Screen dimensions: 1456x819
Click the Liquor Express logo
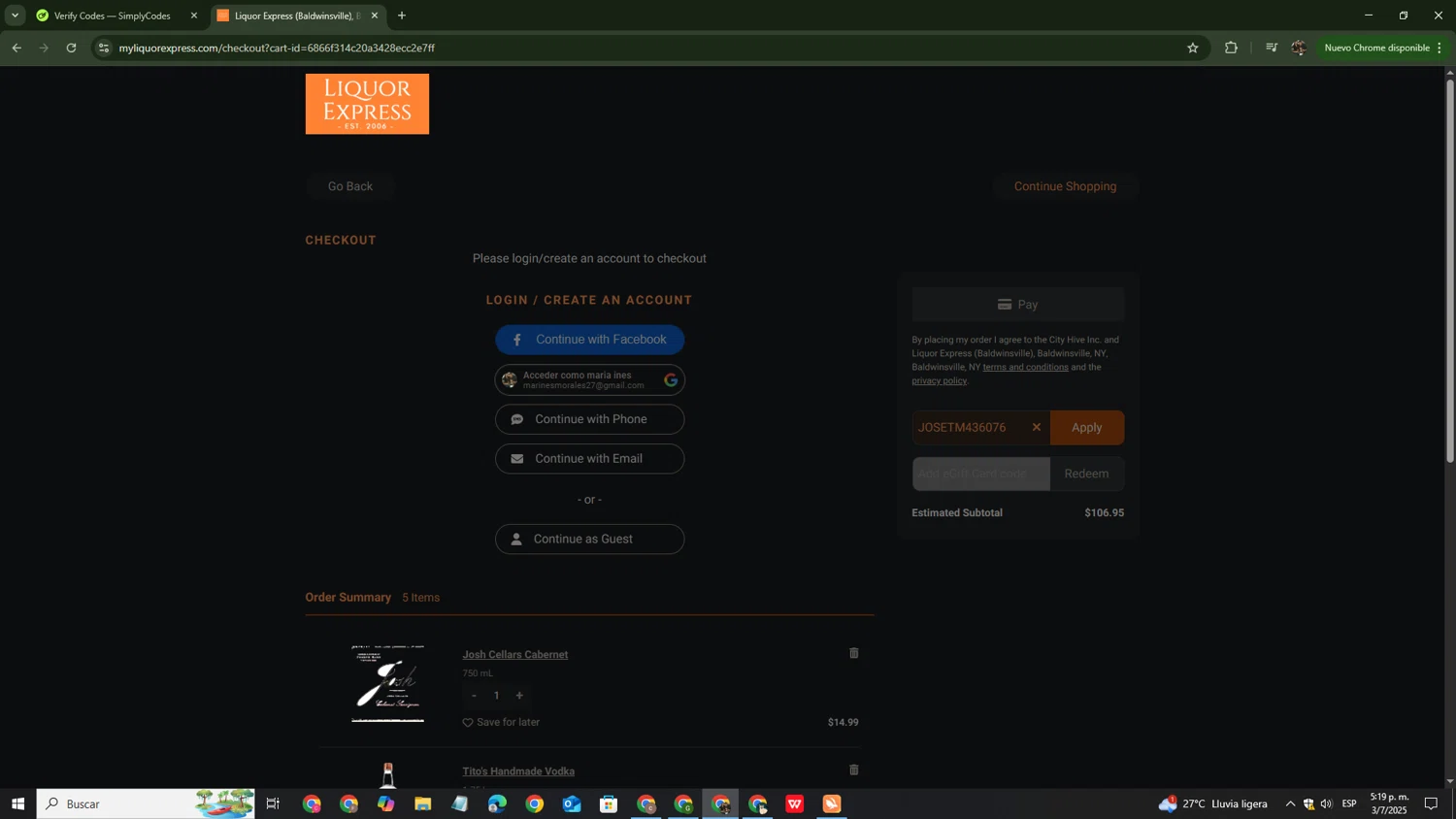click(x=367, y=104)
